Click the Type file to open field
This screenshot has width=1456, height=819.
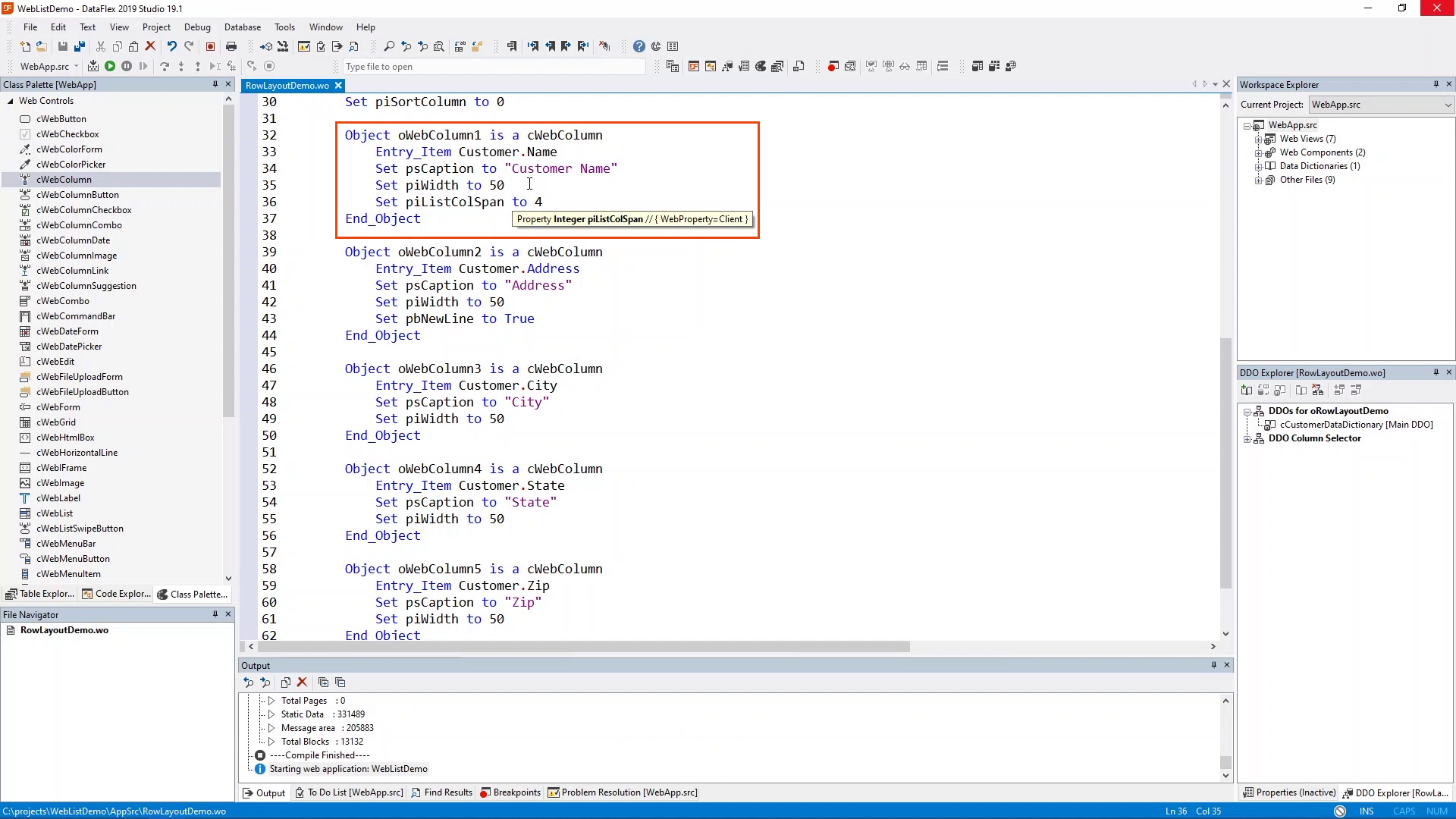(493, 67)
